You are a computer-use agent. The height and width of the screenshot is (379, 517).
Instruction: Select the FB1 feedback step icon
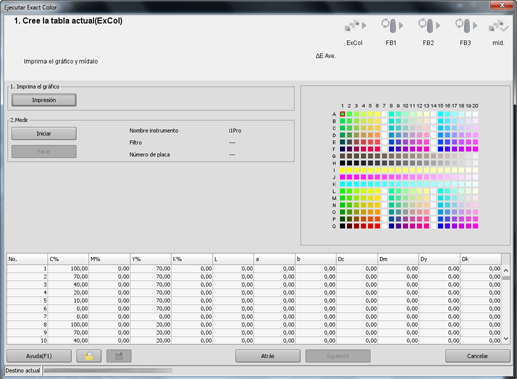click(x=392, y=26)
